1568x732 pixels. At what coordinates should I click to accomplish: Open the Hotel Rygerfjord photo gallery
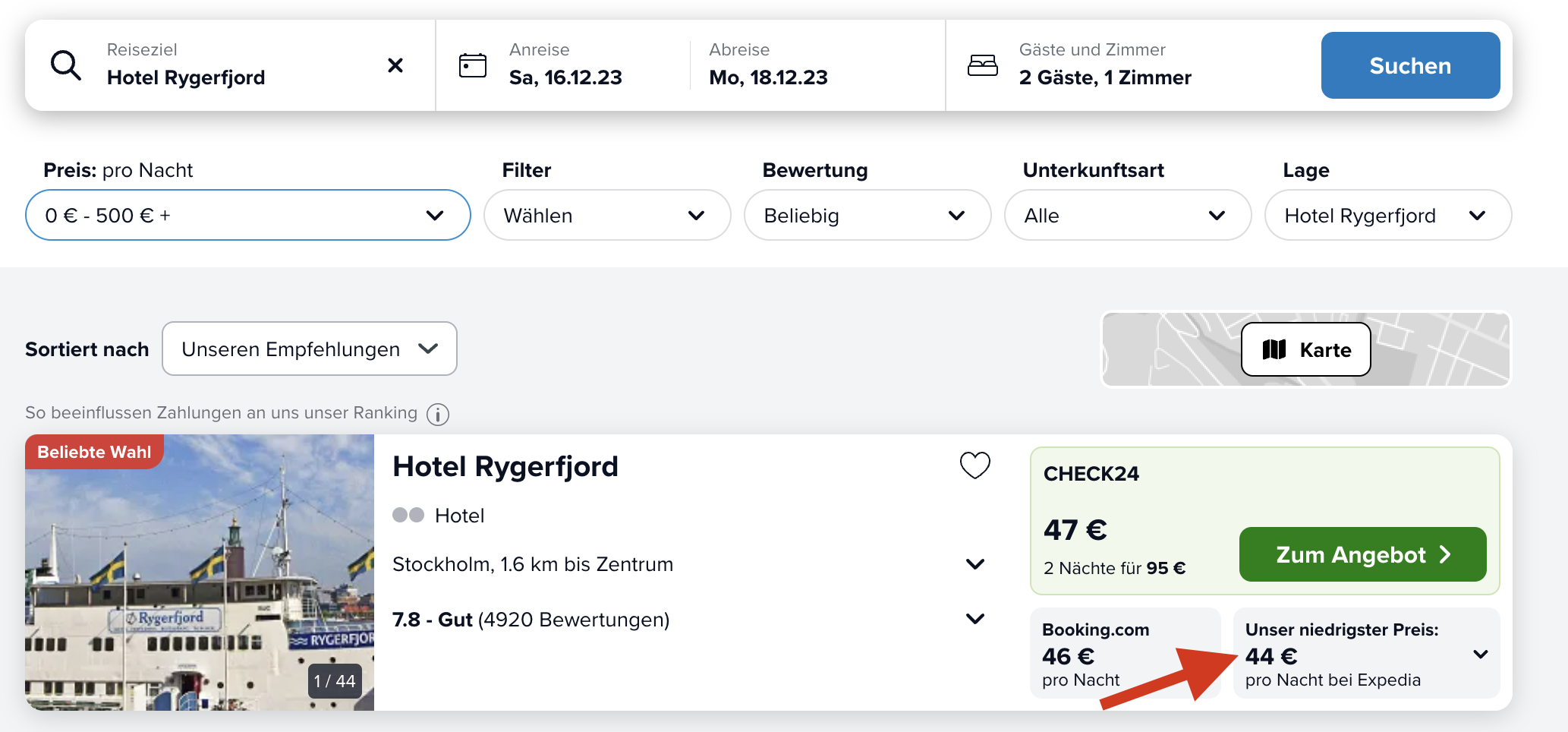200,573
